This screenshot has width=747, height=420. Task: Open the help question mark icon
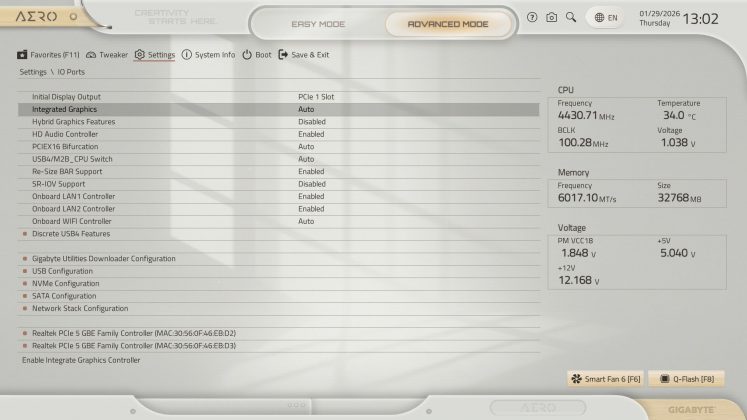click(532, 18)
